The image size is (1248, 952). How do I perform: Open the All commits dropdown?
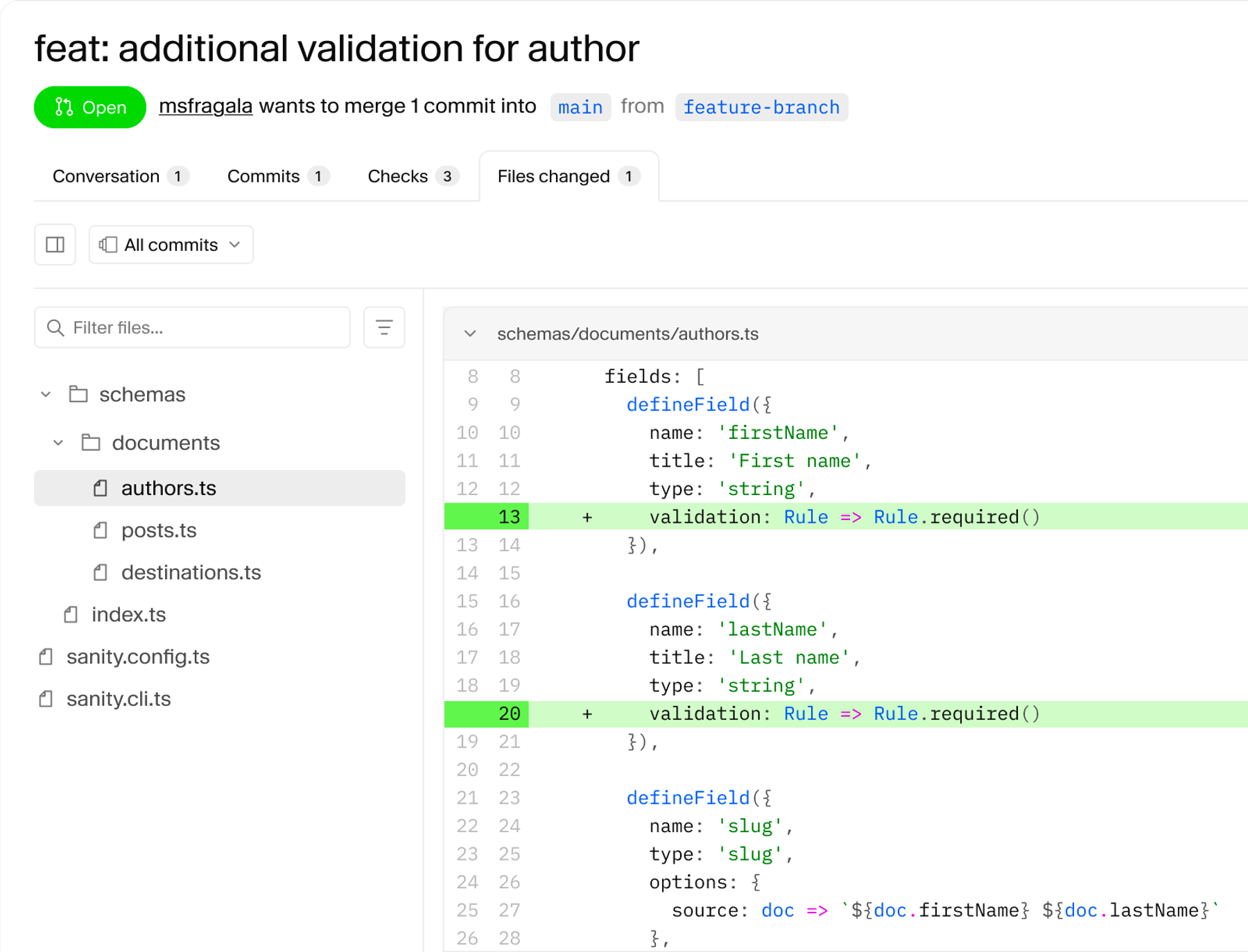click(x=171, y=245)
